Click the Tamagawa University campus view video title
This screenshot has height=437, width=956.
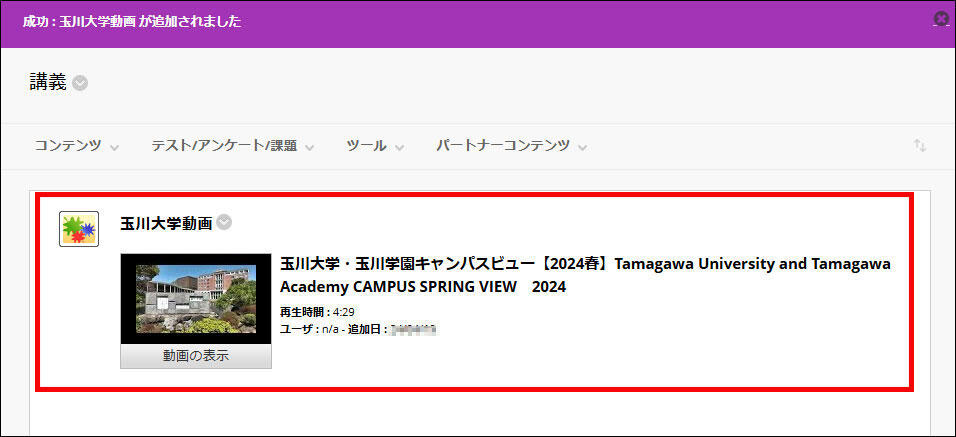click(x=585, y=275)
